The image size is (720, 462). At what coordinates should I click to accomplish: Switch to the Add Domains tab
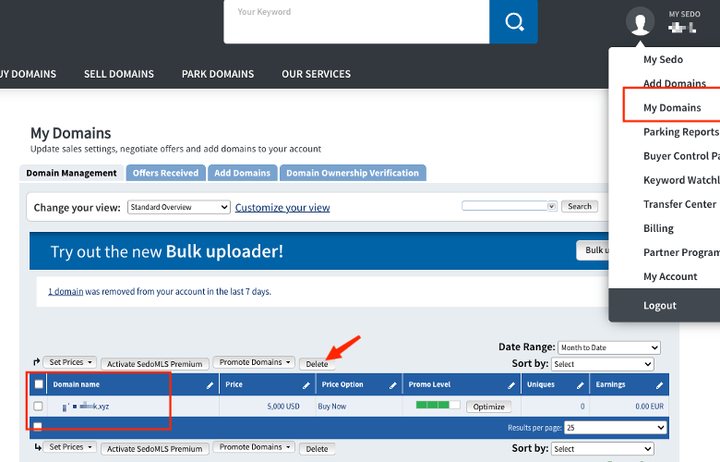click(x=242, y=173)
